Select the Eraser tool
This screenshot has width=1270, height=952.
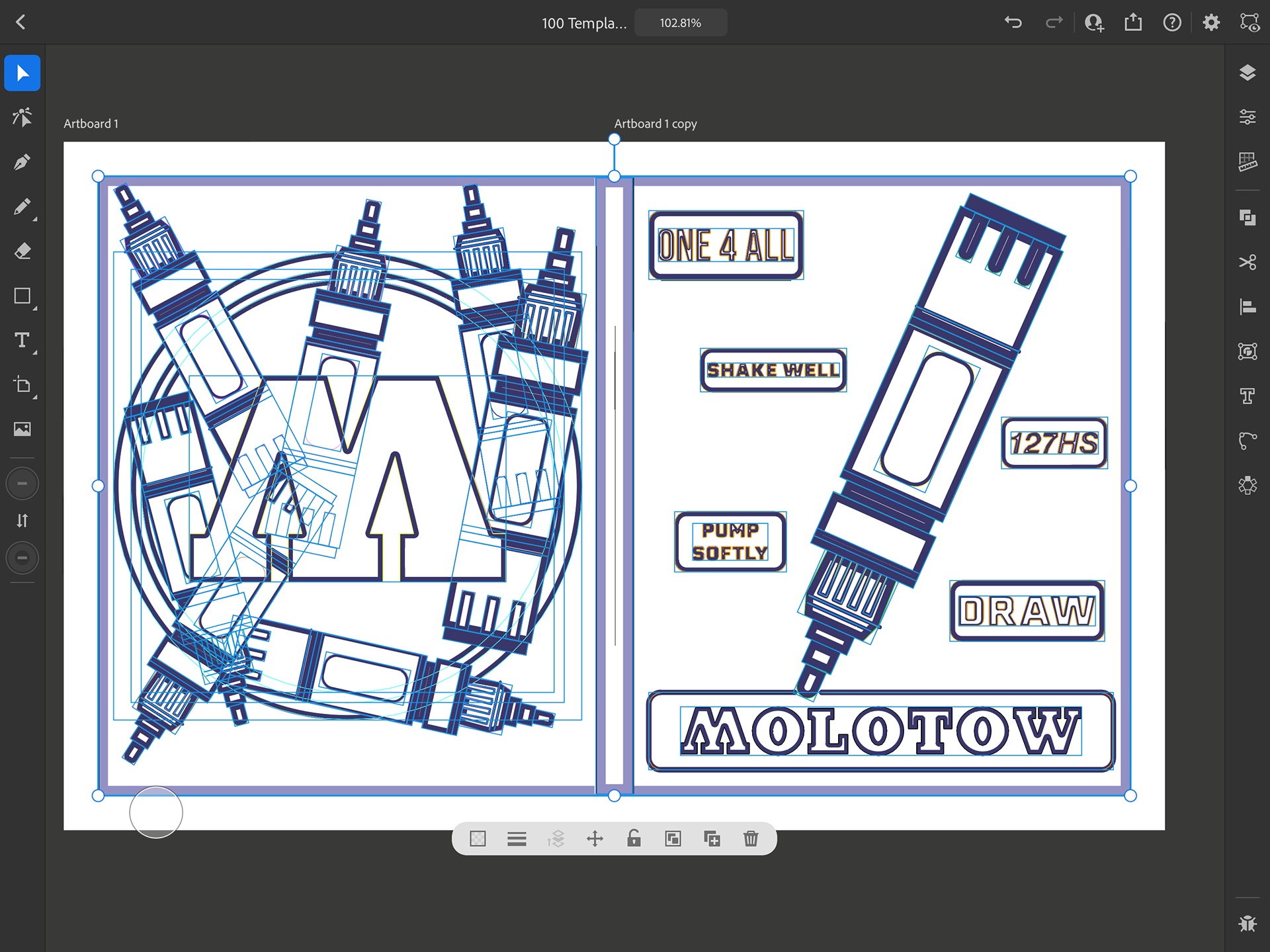22,251
